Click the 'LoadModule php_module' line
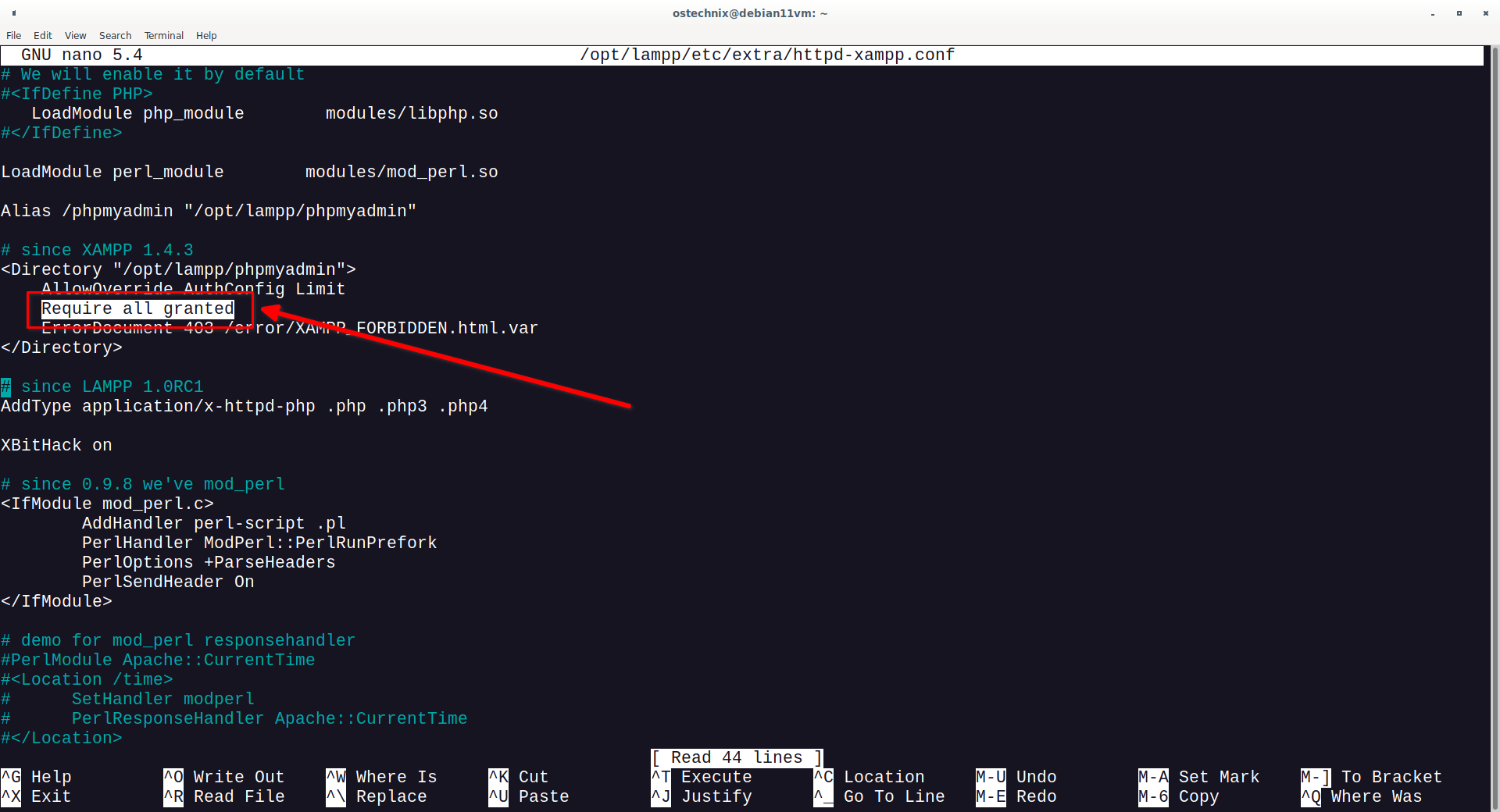The width and height of the screenshot is (1500, 812). click(265, 113)
